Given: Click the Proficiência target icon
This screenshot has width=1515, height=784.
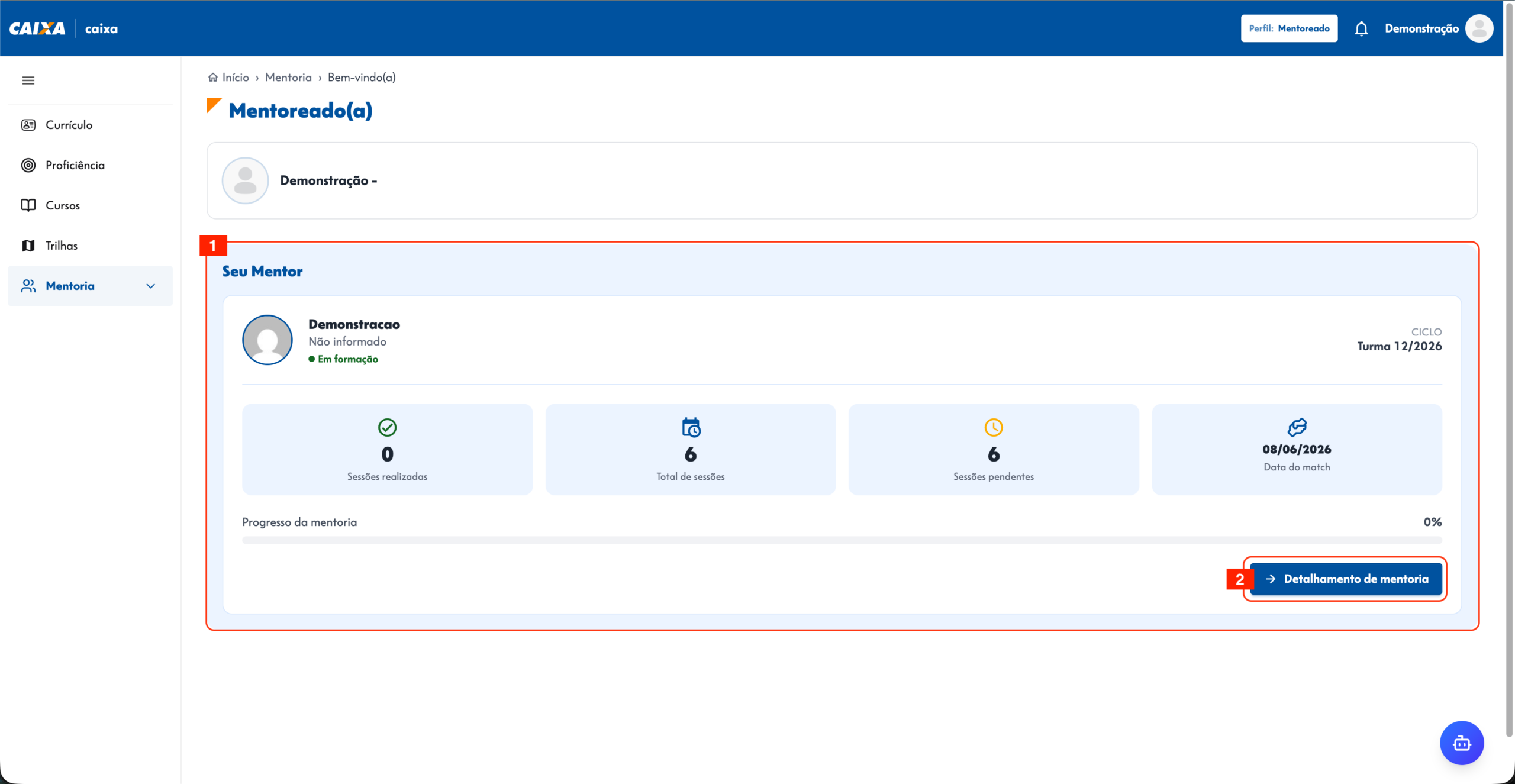Looking at the screenshot, I should 28,165.
